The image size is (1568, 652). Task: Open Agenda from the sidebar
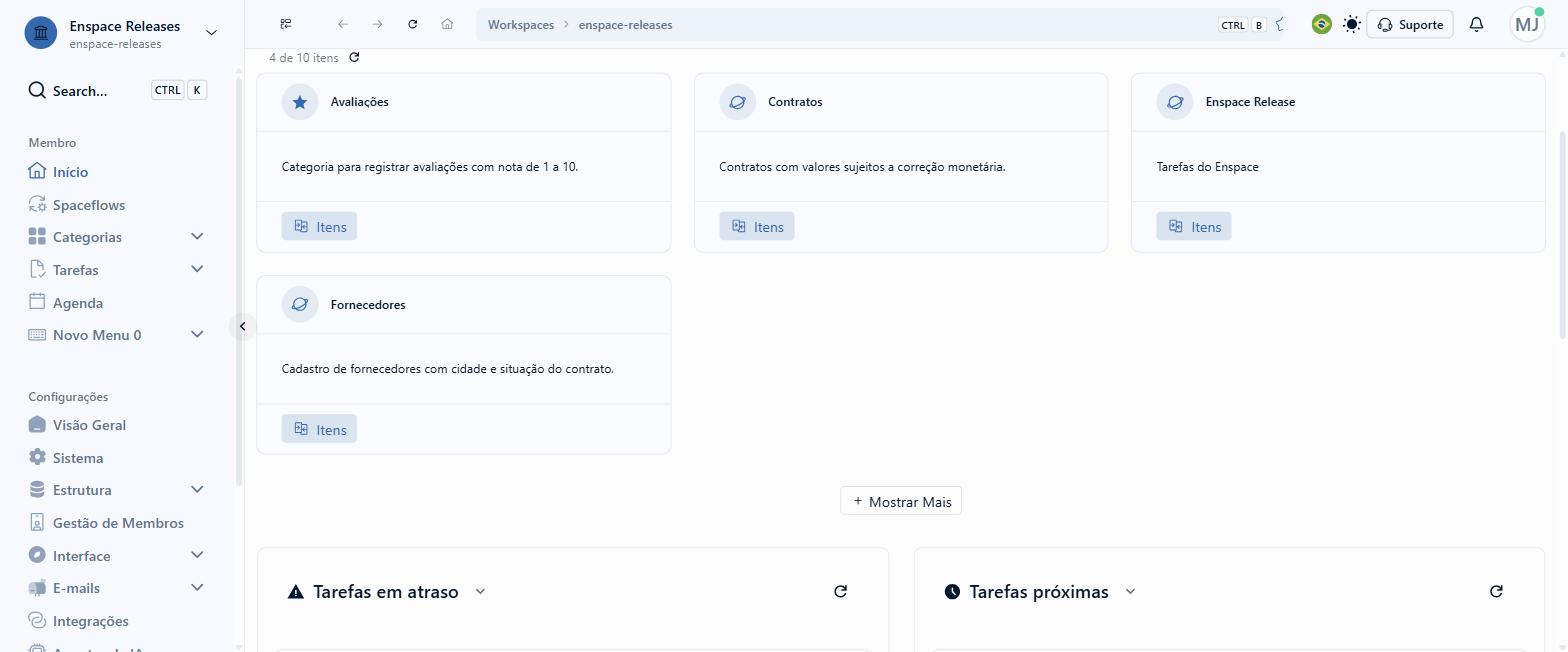pyautogui.click(x=78, y=303)
